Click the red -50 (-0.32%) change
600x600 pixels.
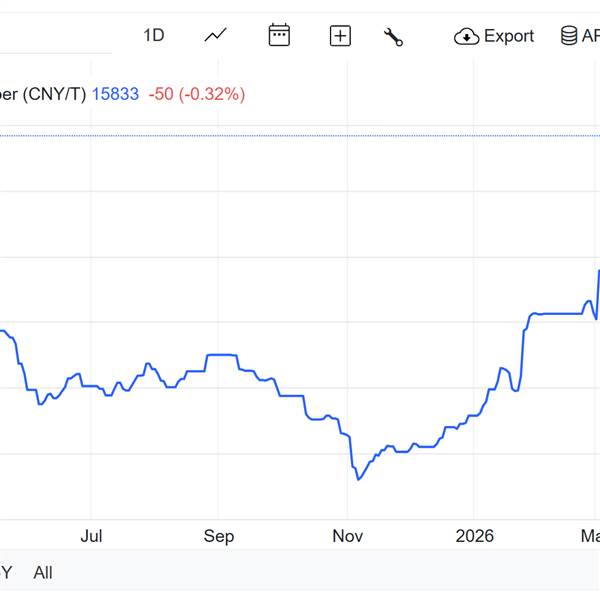[196, 94]
